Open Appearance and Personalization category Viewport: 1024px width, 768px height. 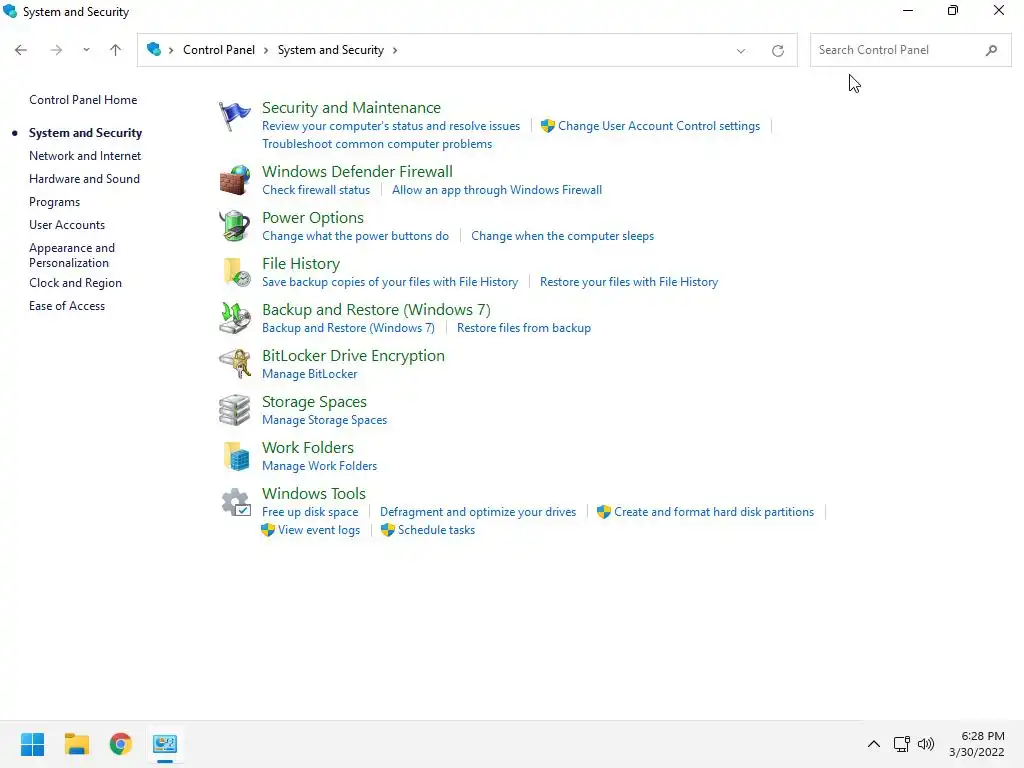pos(72,255)
